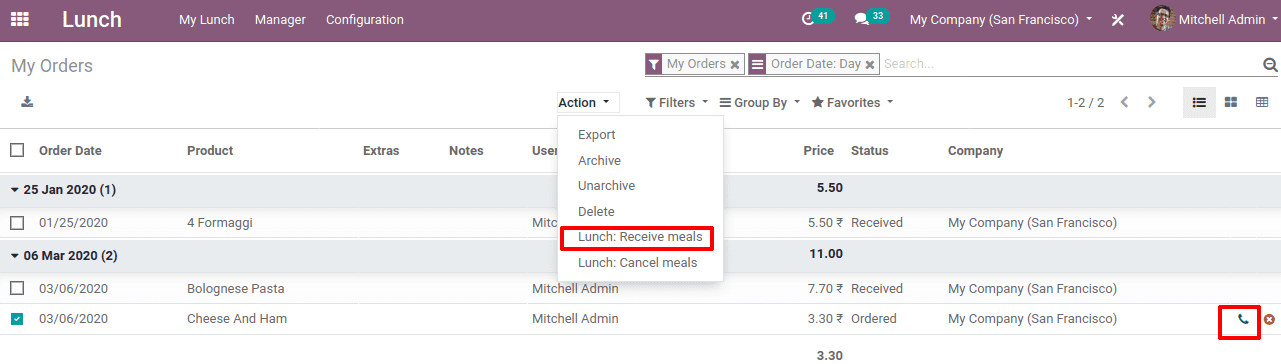Click the search magnifier icon
This screenshot has height=364, width=1281.
1270,65
